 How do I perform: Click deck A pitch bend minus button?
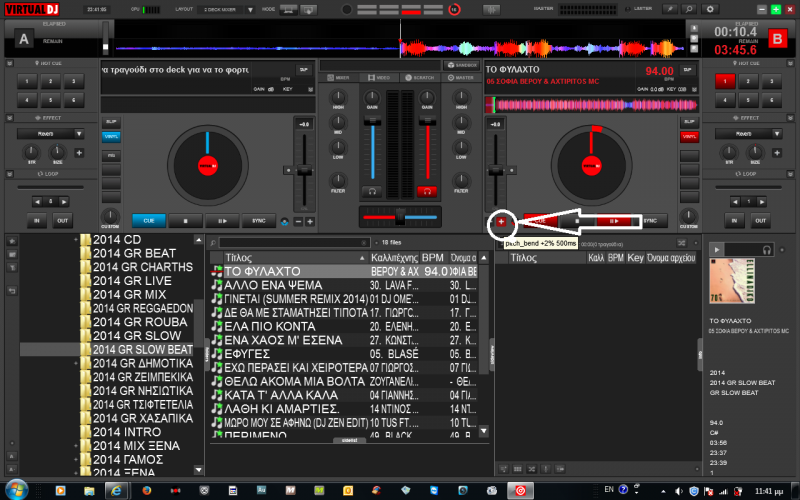point(298,221)
